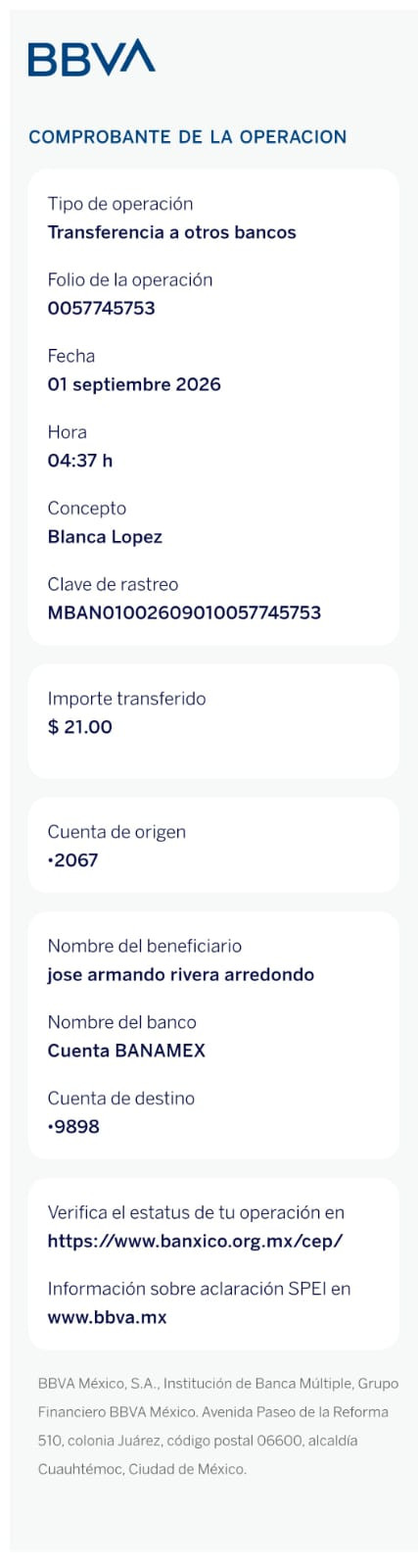Click the clave de rastreo code
The width and height of the screenshot is (418, 1568).
pos(184,612)
